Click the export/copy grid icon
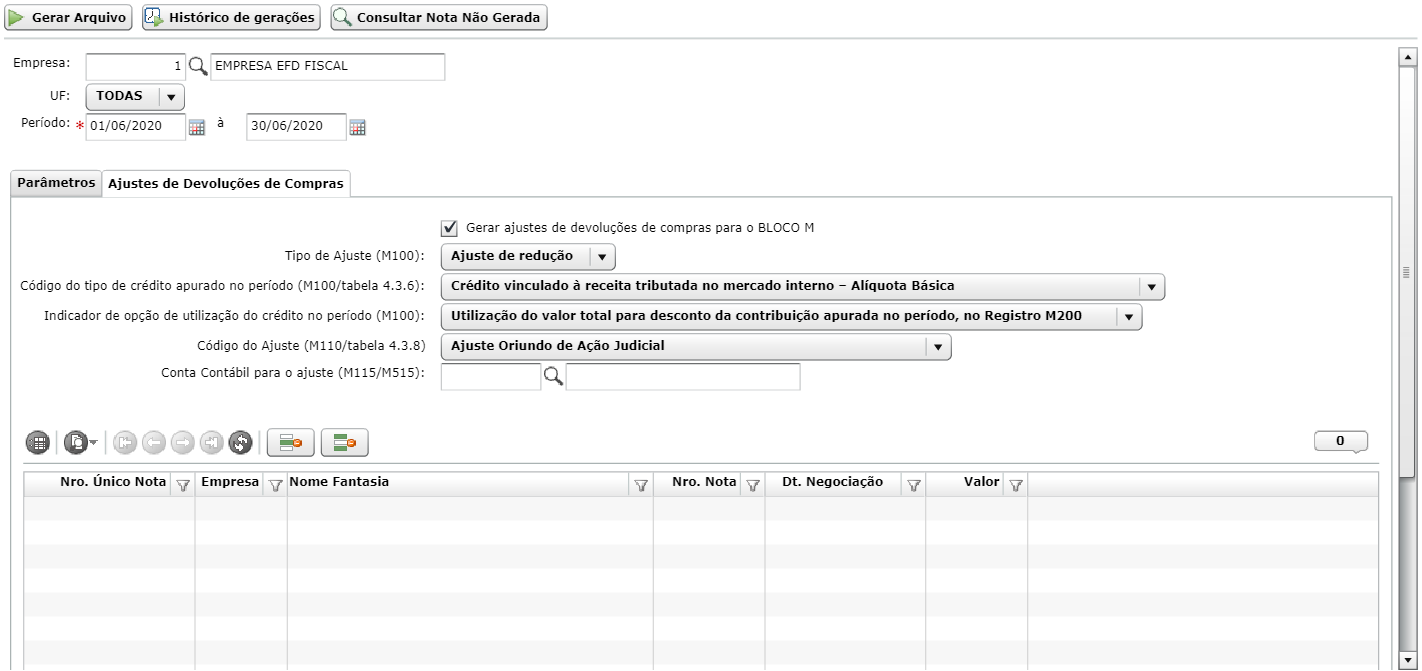This screenshot has width=1422, height=671. [x=76, y=441]
